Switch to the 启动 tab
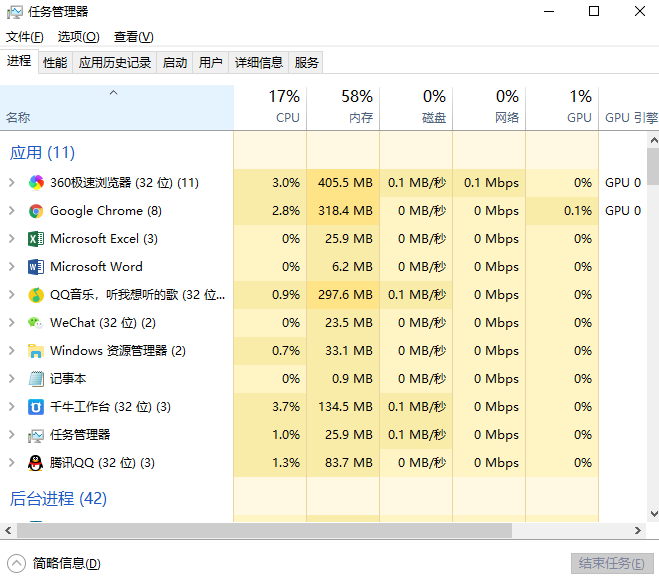Screen dimensions: 659x585 (x=175, y=63)
